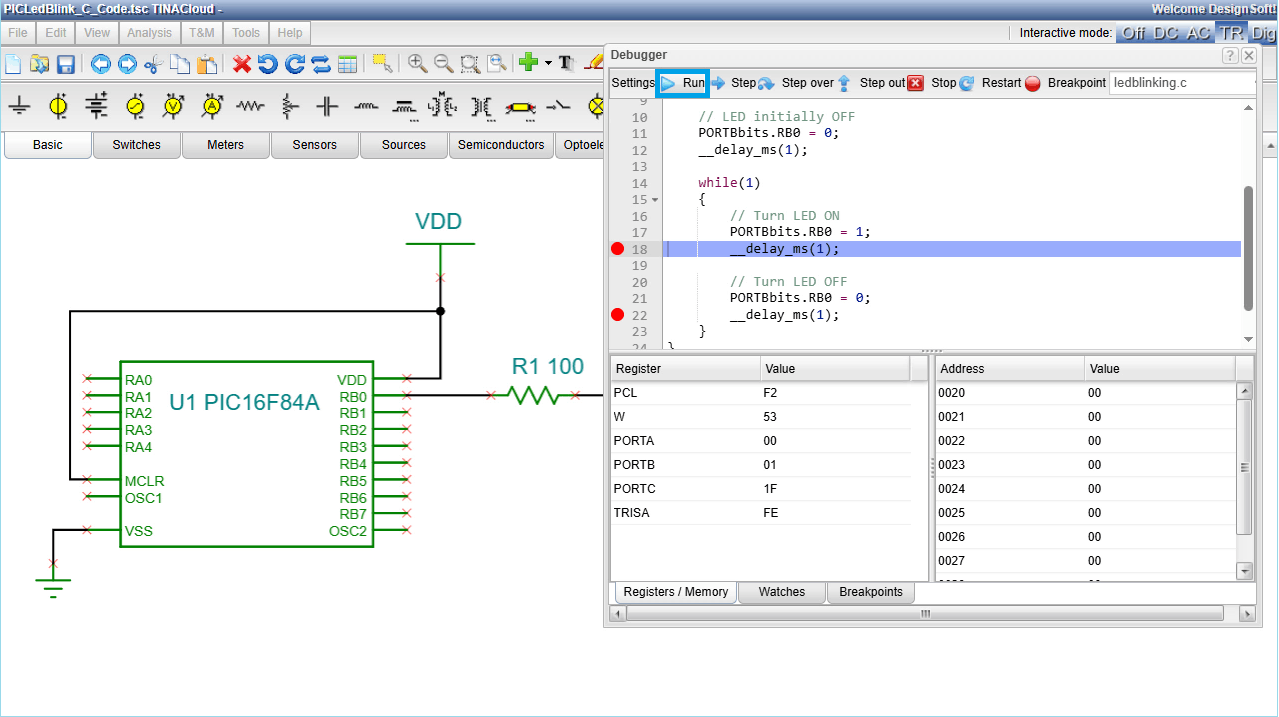The image size is (1279, 717).
Task: Click code editor scroll down arrow
Action: click(1248, 339)
